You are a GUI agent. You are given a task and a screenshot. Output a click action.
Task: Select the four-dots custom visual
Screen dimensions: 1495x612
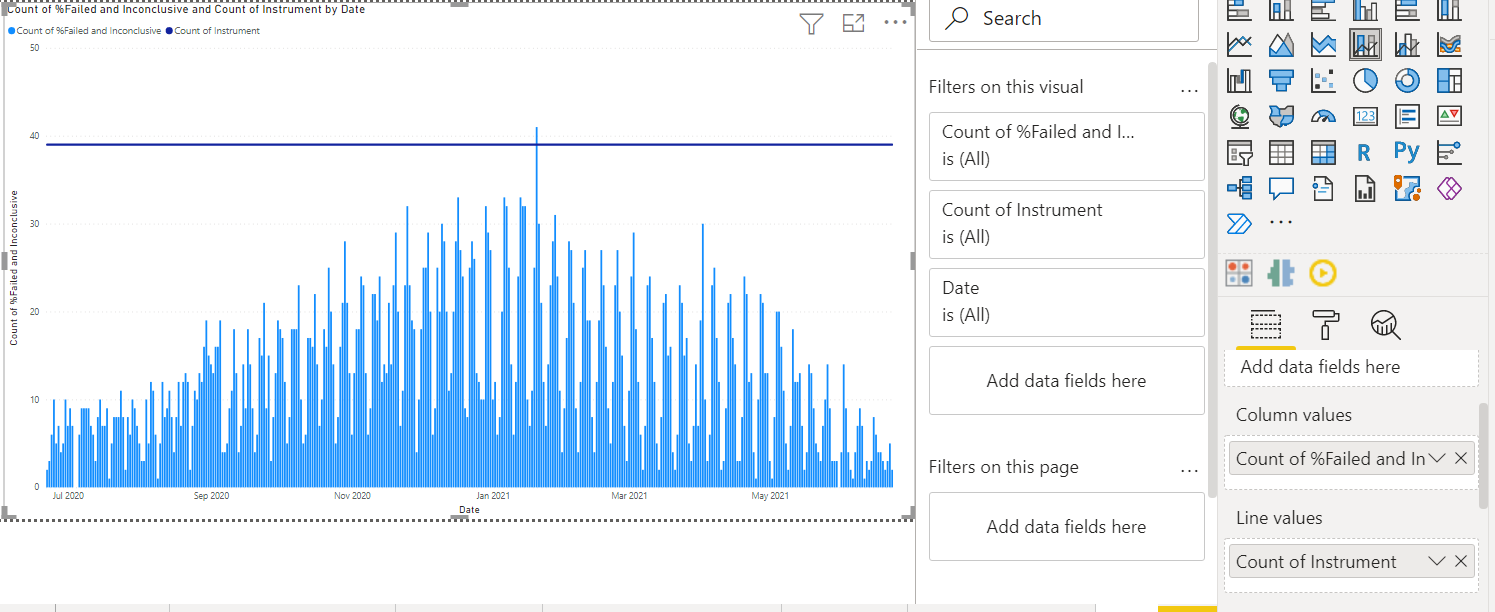[x=1239, y=272]
